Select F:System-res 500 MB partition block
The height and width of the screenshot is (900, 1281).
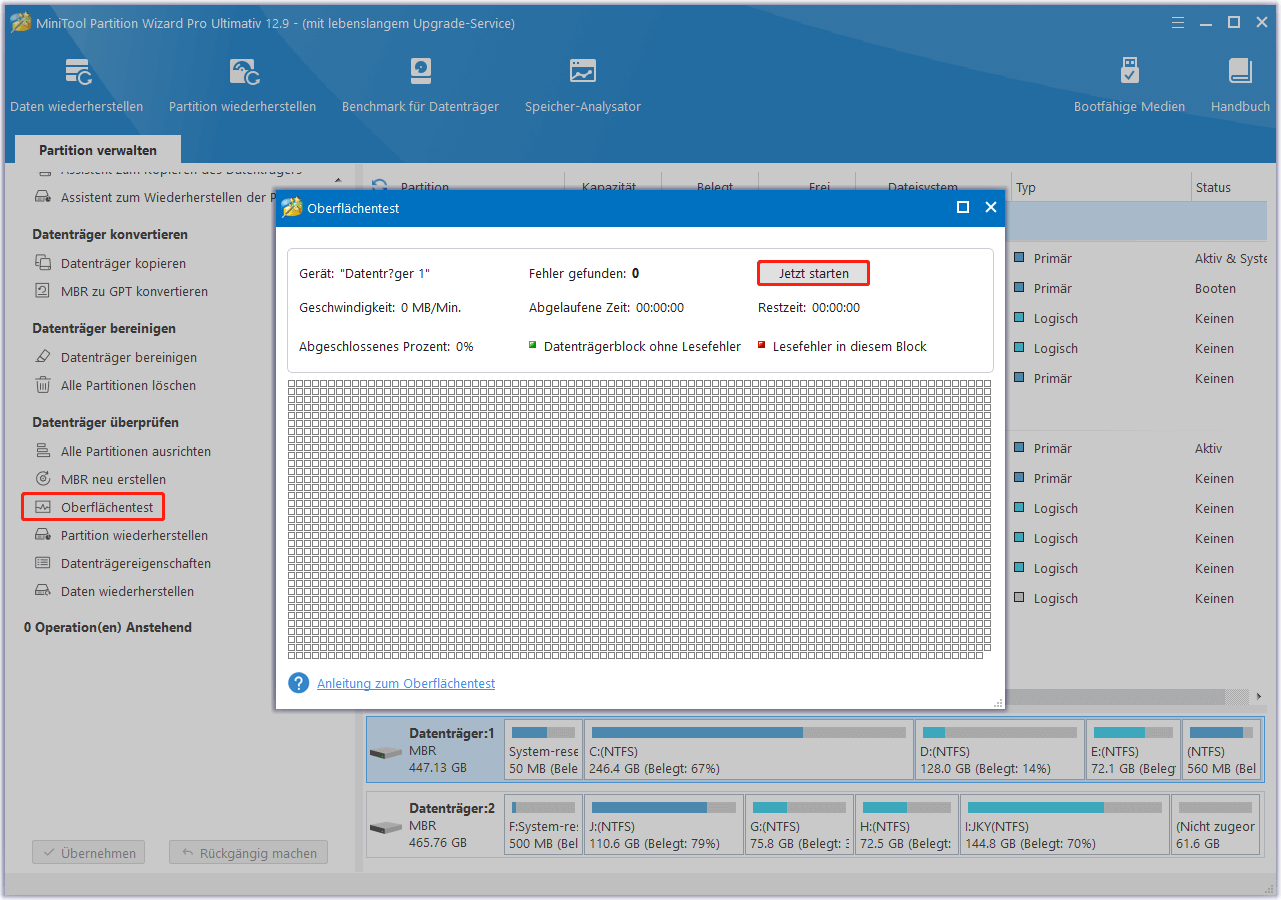[x=543, y=826]
